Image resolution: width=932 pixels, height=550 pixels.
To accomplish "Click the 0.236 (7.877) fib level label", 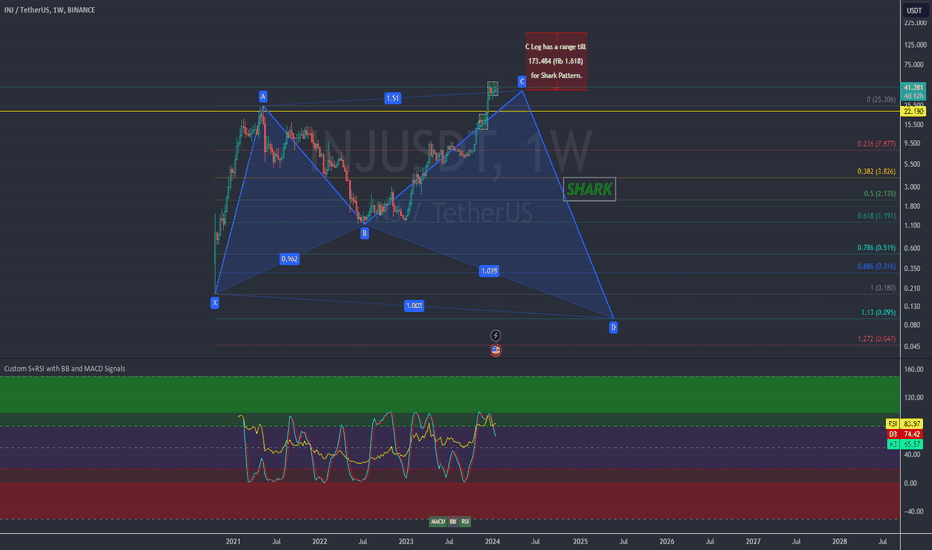I will [x=876, y=144].
